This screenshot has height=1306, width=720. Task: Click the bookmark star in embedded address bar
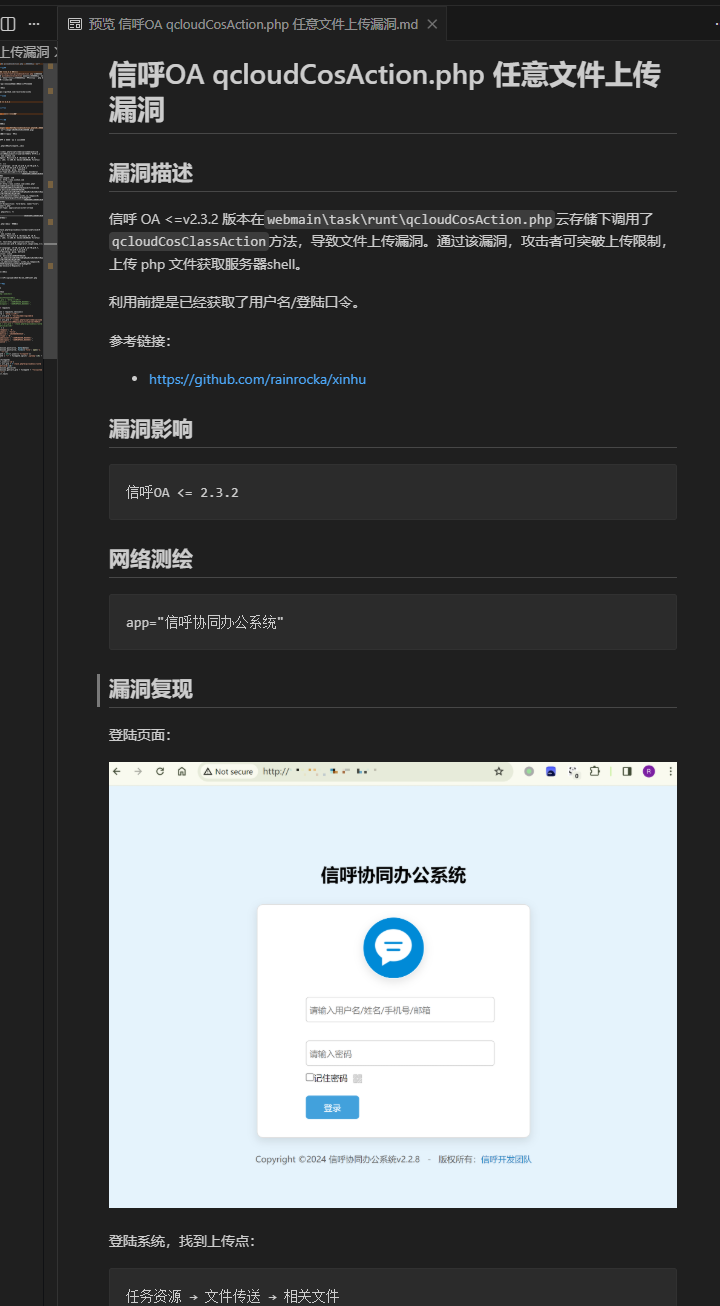(499, 772)
